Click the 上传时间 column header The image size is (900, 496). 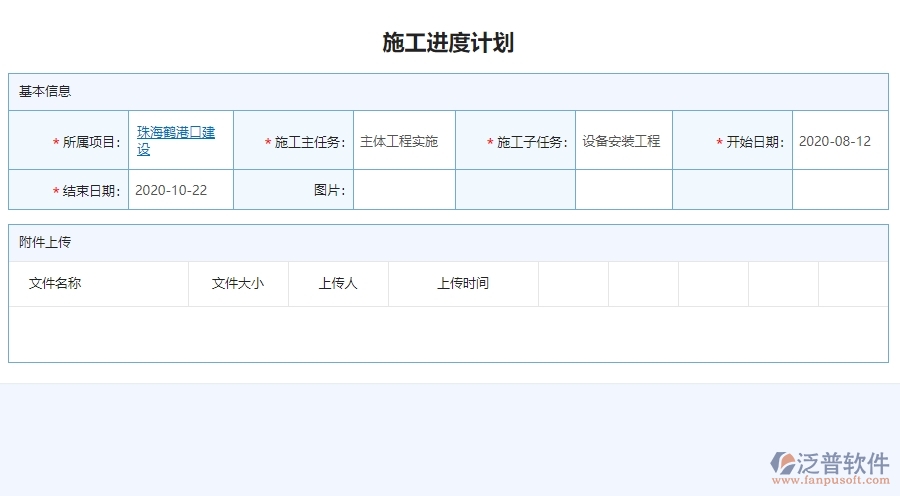pyautogui.click(x=463, y=283)
